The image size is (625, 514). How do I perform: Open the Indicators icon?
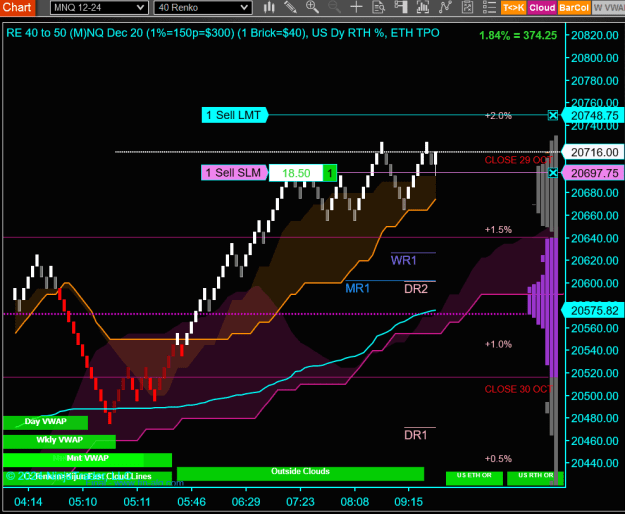coord(445,7)
